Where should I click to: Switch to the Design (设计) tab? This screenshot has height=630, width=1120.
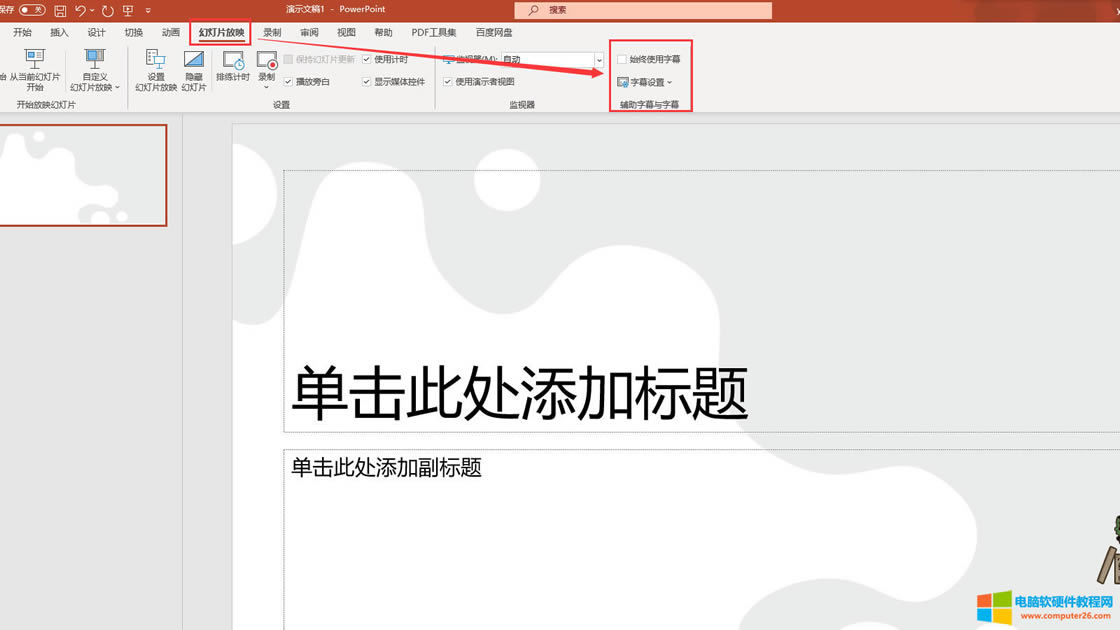(96, 33)
